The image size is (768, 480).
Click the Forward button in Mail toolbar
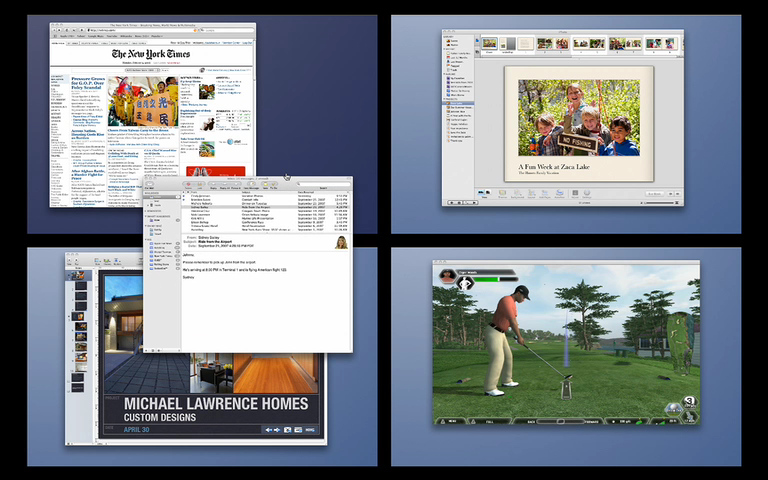[x=236, y=184]
